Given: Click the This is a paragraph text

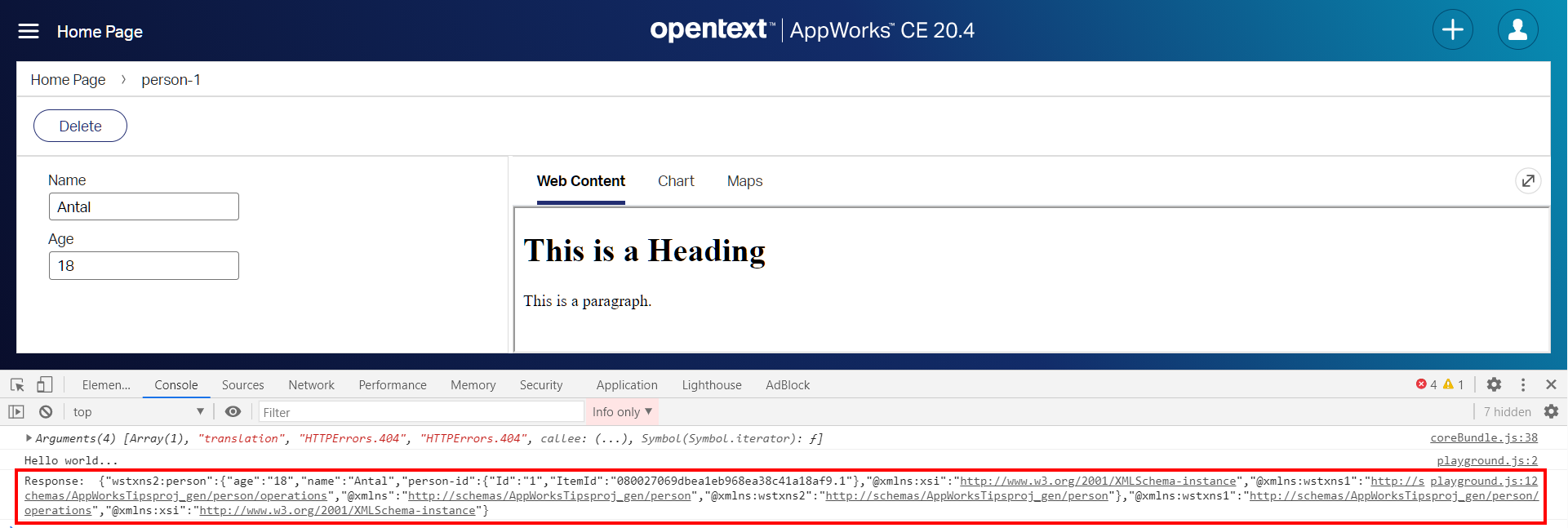Looking at the screenshot, I should pyautogui.click(x=588, y=301).
